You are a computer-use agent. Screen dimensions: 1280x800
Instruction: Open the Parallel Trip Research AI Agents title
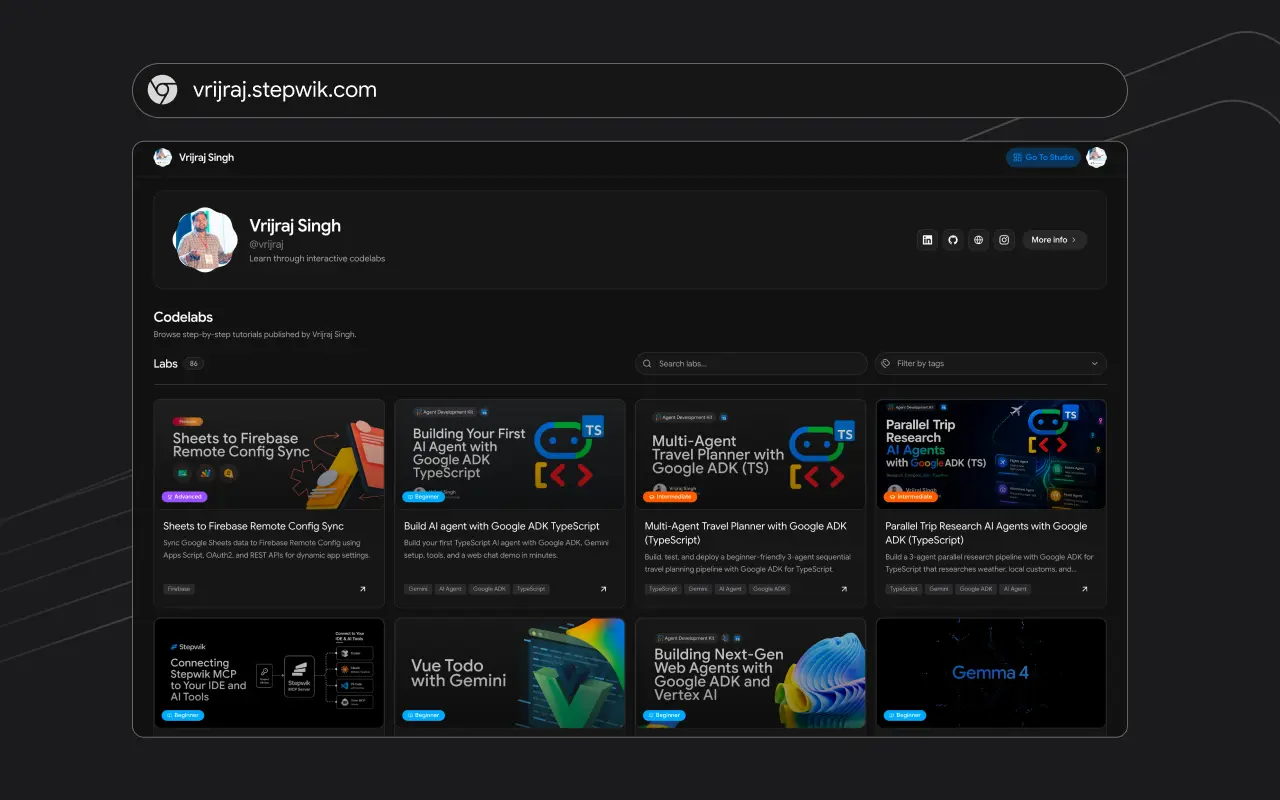(986, 533)
